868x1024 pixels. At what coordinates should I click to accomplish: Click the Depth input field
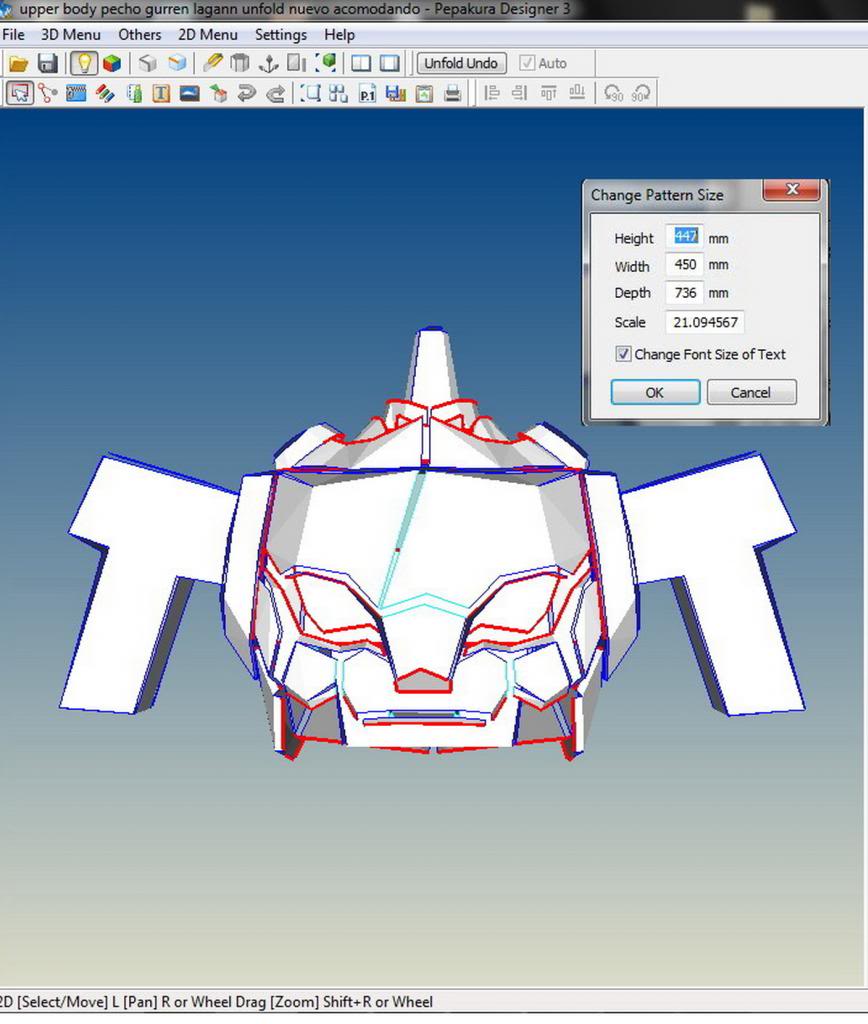pyautogui.click(x=684, y=293)
